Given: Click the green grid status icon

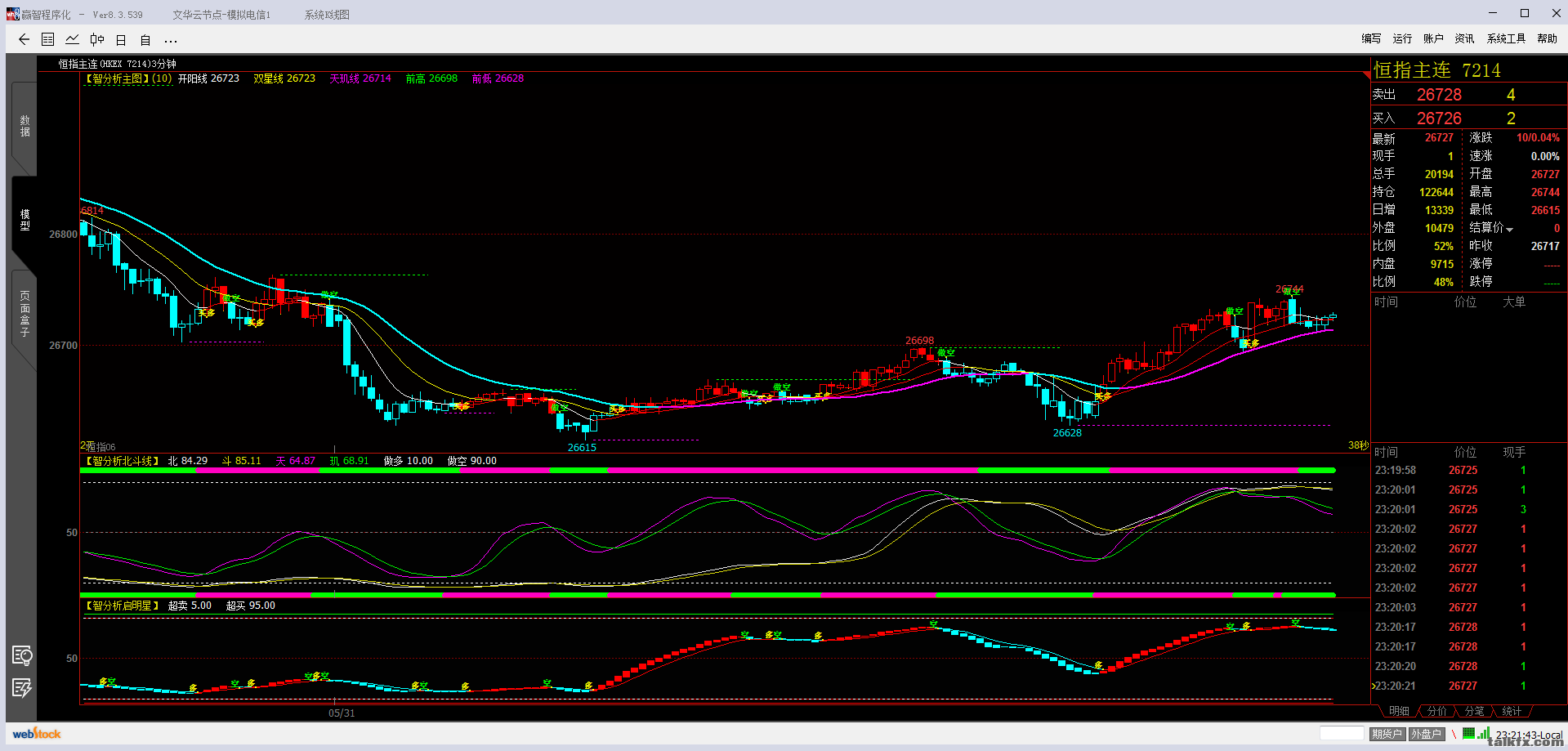Looking at the screenshot, I should click(1468, 733).
